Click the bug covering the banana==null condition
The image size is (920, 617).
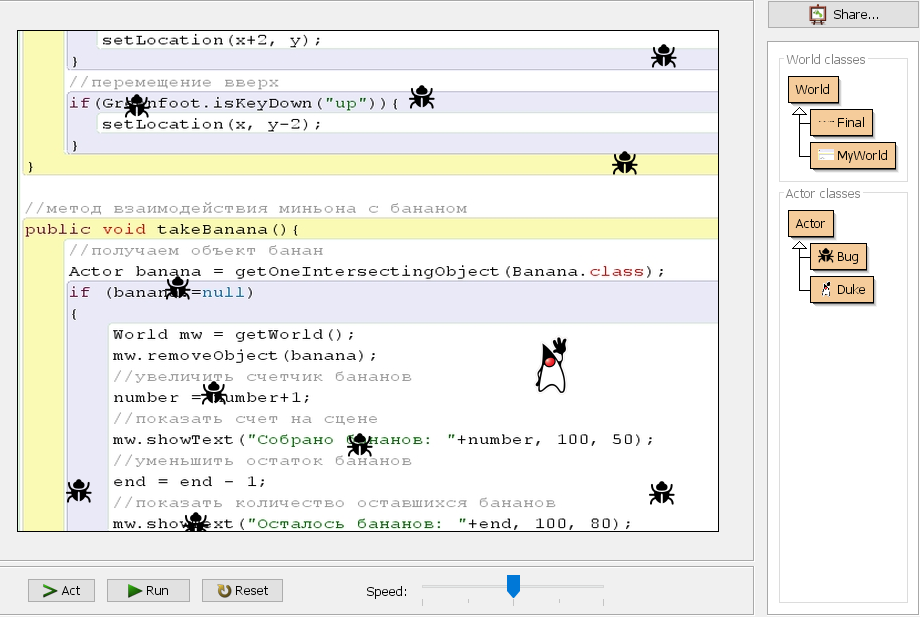(177, 288)
